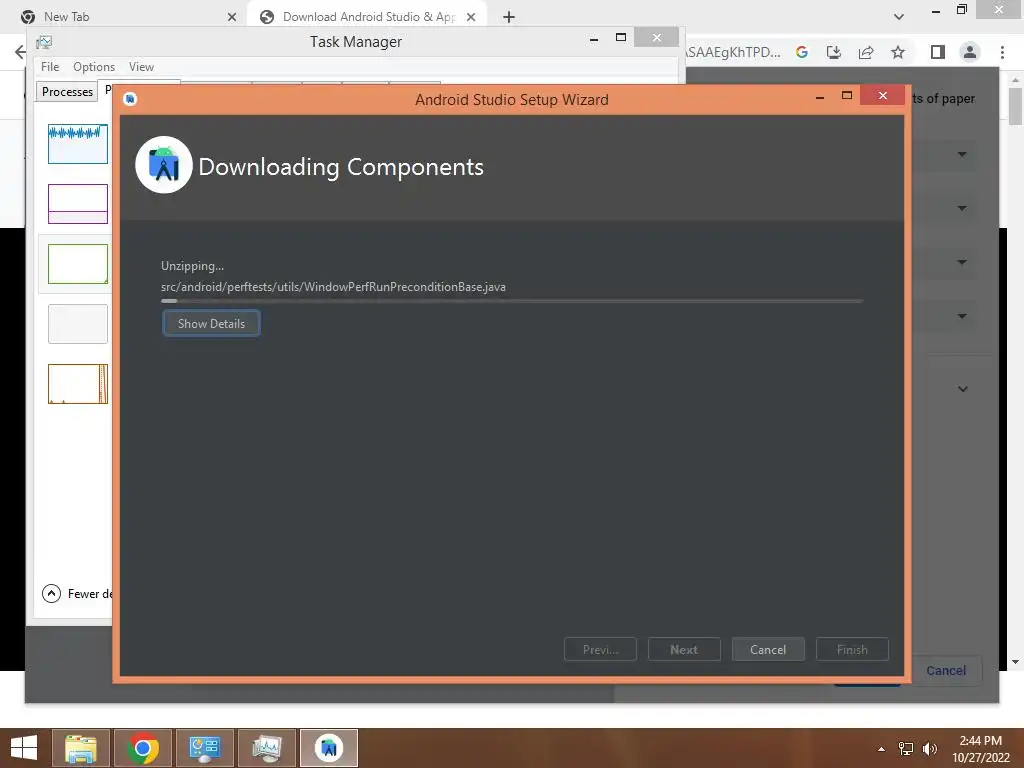Switch to the Download Android Studio Chrome tab

pos(368,17)
